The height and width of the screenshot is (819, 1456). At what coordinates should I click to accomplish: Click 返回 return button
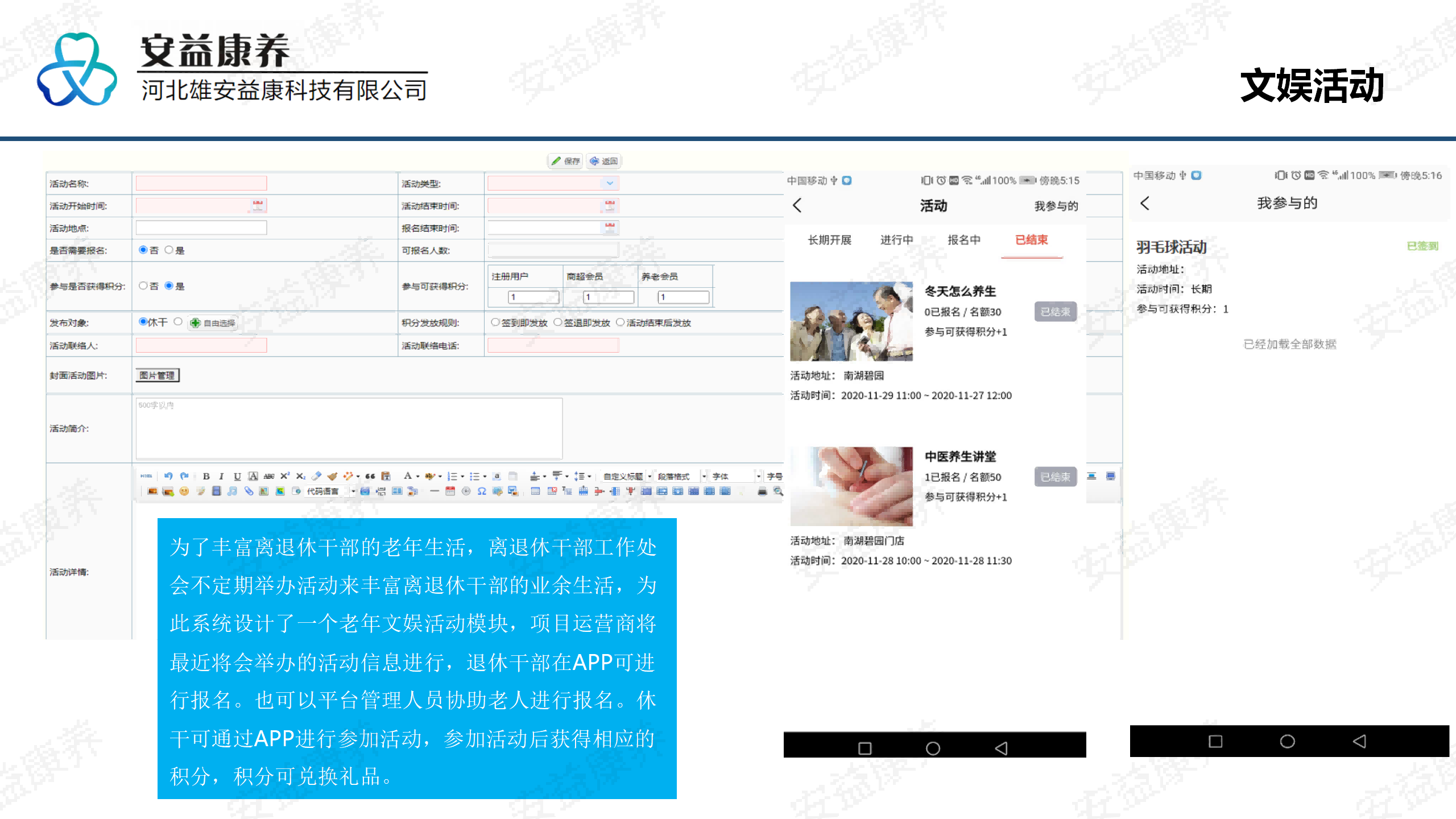coord(603,161)
